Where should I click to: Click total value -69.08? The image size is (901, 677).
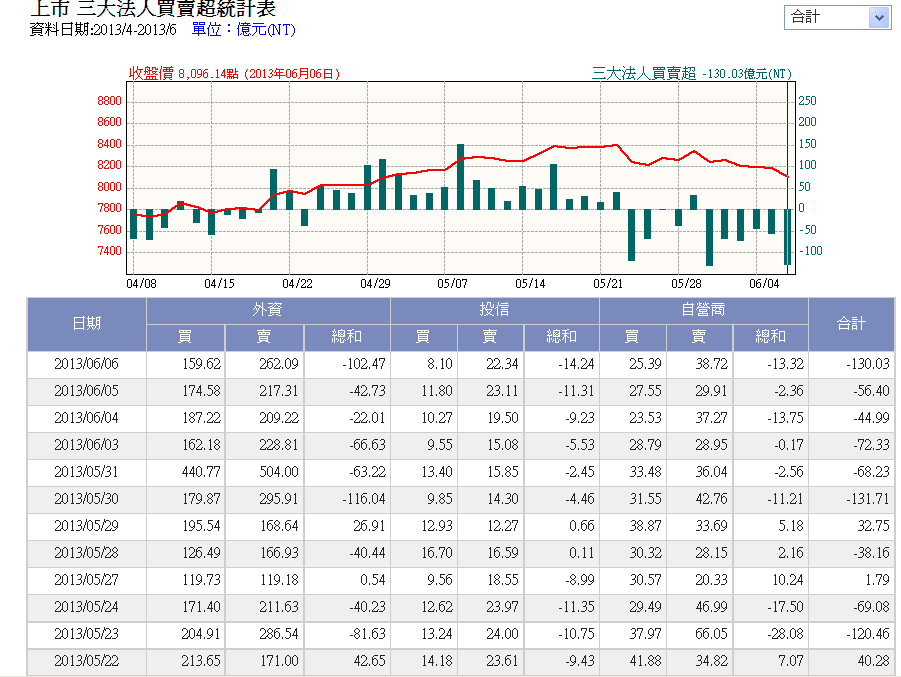pos(871,607)
